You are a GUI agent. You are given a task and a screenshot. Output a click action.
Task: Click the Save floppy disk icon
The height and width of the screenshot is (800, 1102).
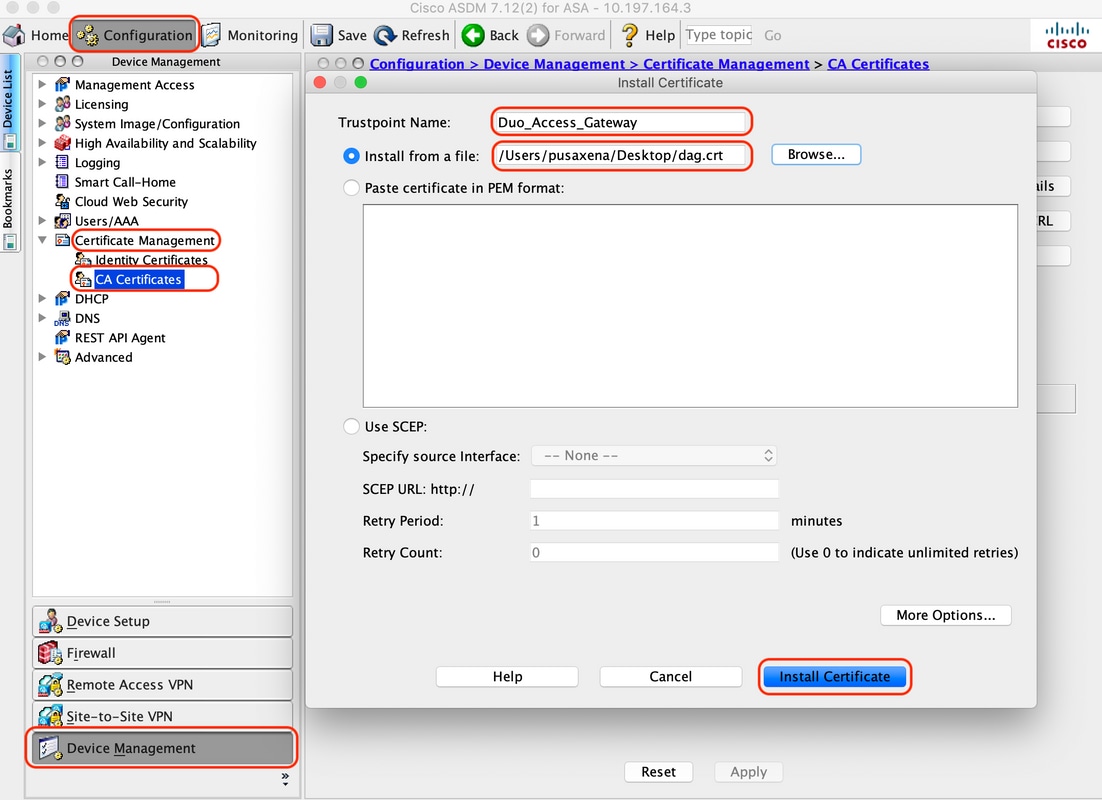coord(321,35)
